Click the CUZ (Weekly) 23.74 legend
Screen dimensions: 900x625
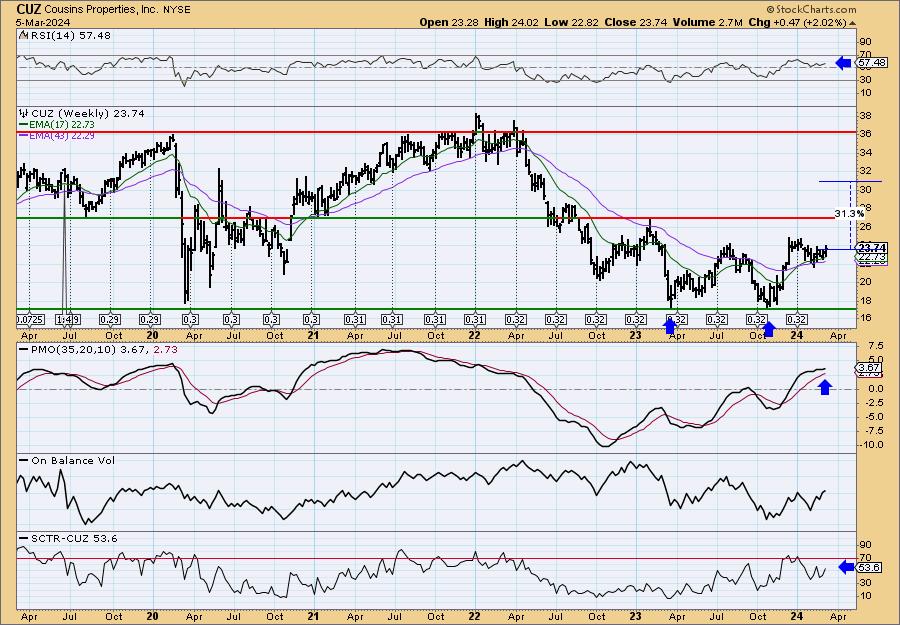88,113
